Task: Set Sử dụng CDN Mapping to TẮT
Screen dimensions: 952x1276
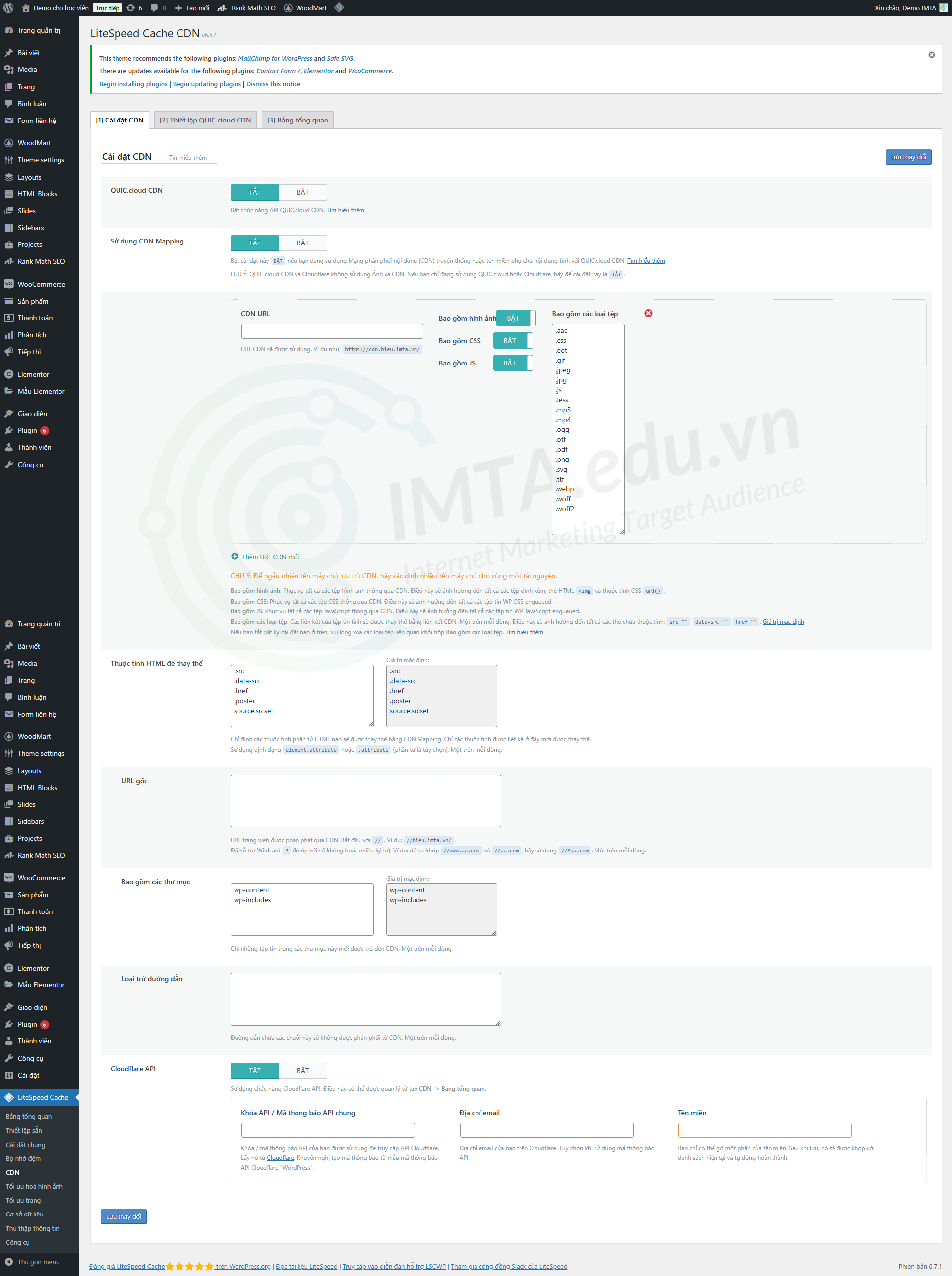Action: [255, 243]
